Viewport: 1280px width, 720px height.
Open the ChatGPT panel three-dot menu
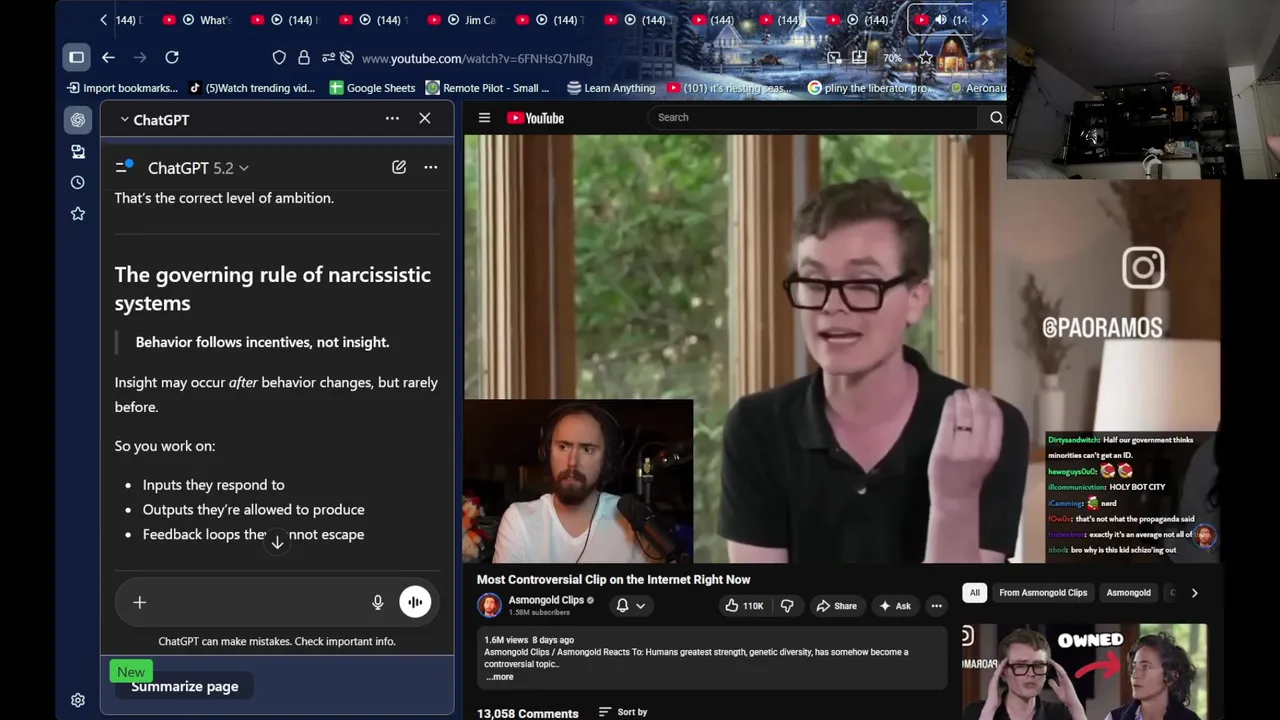[392, 119]
